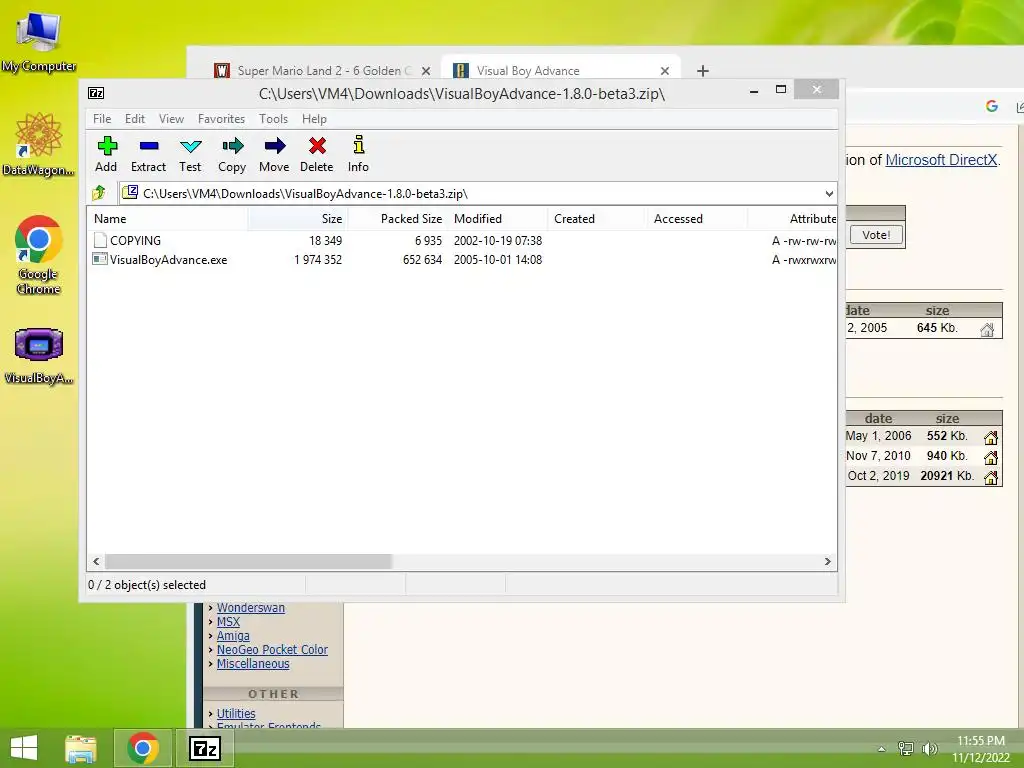The height and width of the screenshot is (768, 1024).
Task: Open the Favorites menu
Action: [221, 119]
